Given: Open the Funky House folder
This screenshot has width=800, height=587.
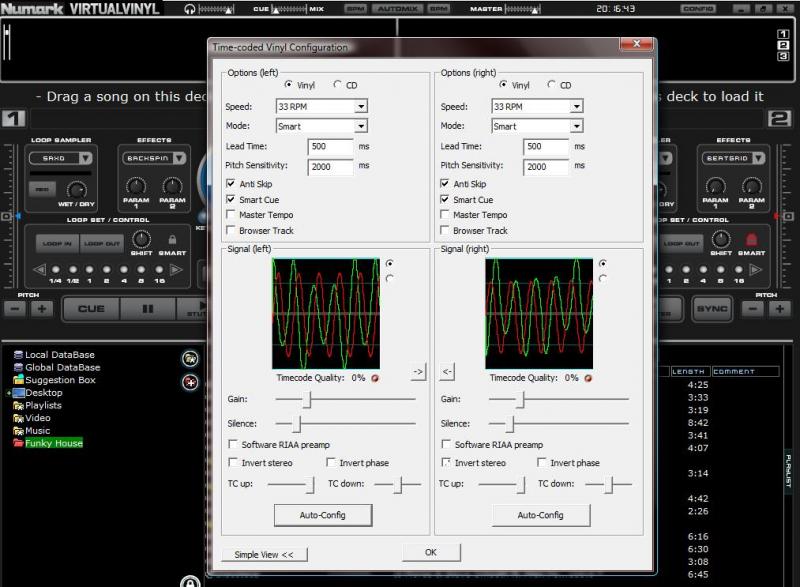Looking at the screenshot, I should (53, 443).
